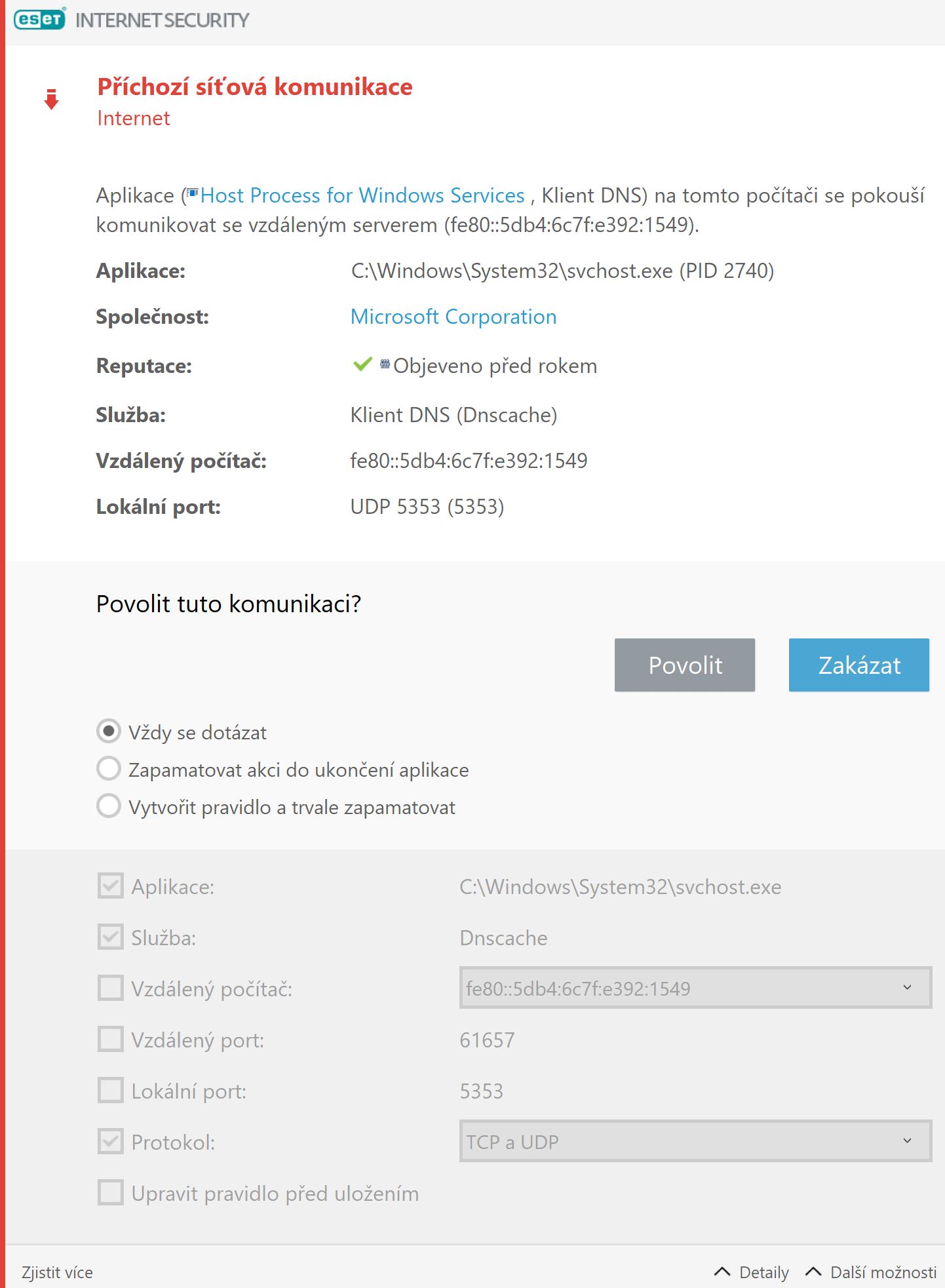
Task: Open the remote computer address dropdown
Action: pos(695,988)
